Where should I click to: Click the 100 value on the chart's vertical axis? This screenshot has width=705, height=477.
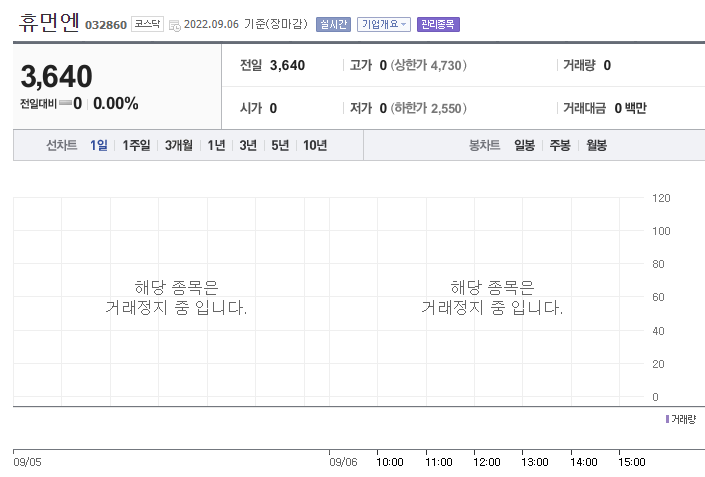click(x=661, y=231)
